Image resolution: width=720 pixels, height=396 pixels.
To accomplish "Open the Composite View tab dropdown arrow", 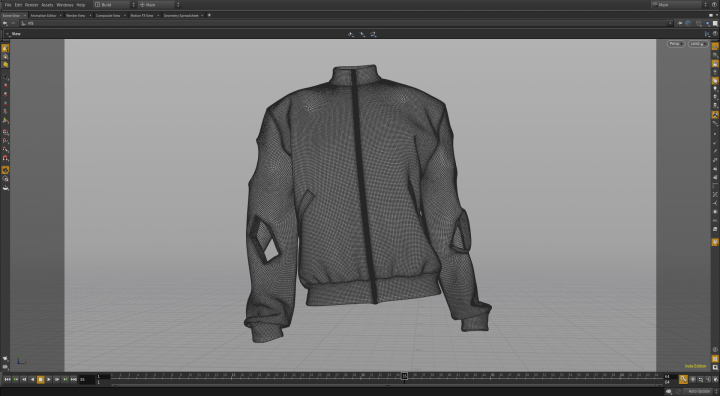I will pyautogui.click(x=124, y=15).
